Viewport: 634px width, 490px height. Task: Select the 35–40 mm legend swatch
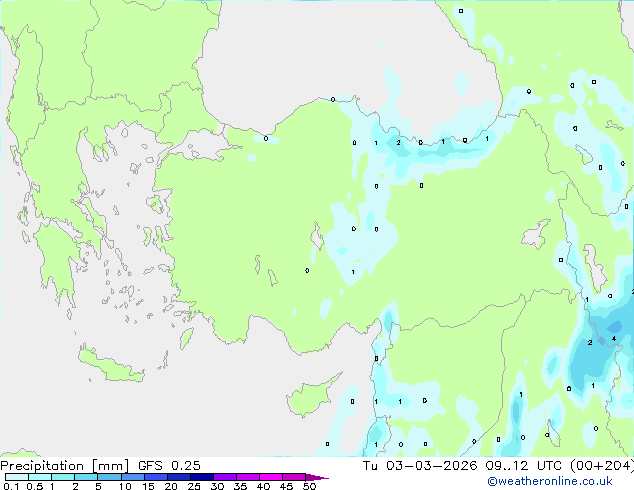248,477
